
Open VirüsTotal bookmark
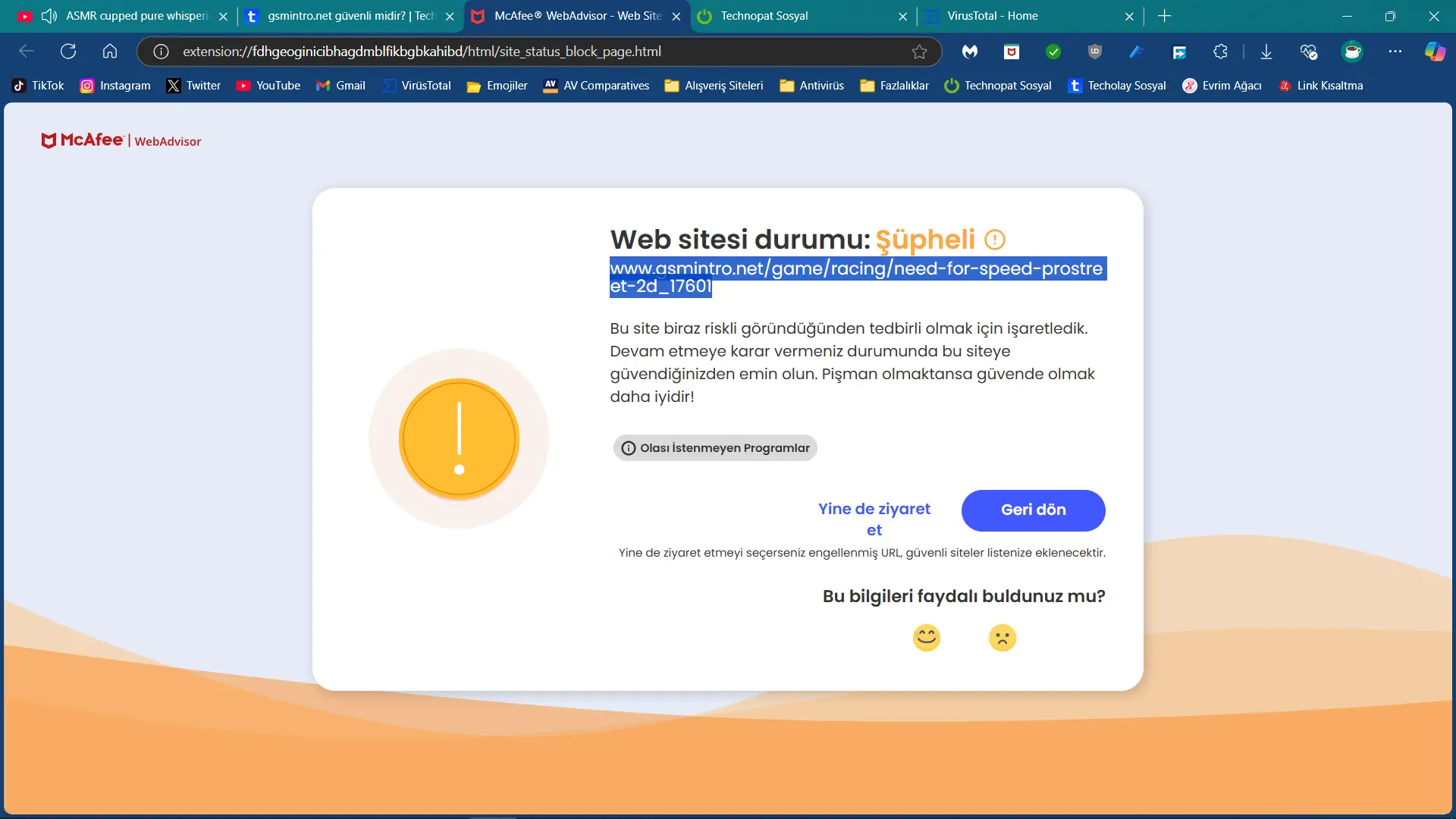pos(416,86)
